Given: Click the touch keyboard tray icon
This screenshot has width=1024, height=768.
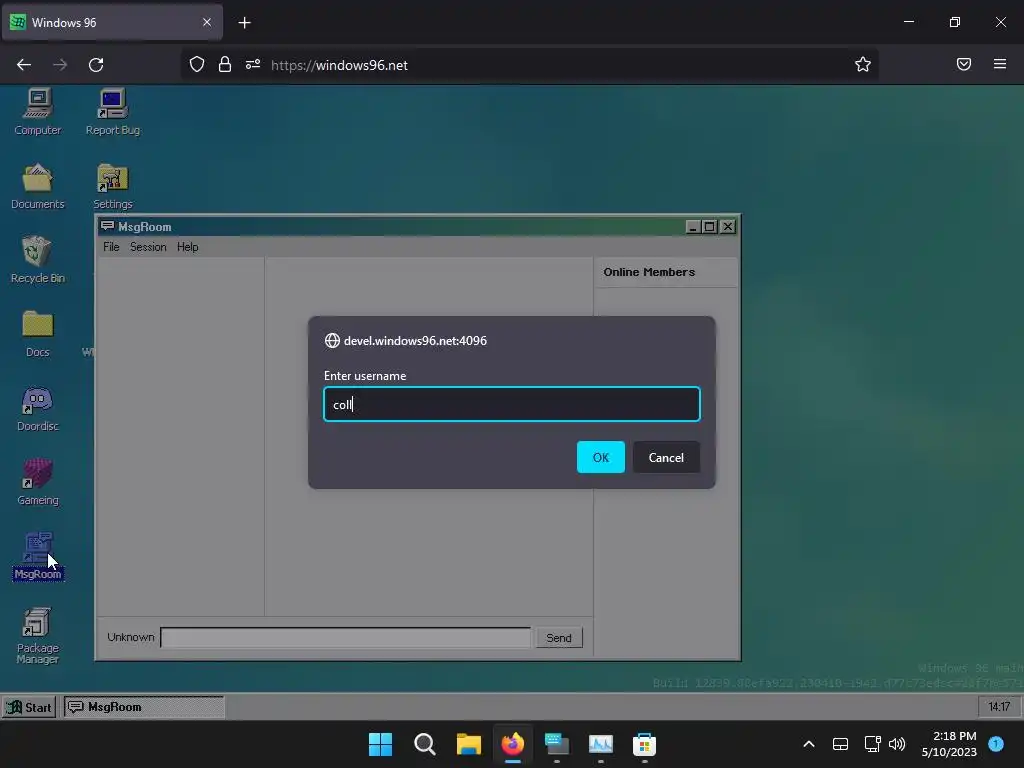Looking at the screenshot, I should pos(840,744).
